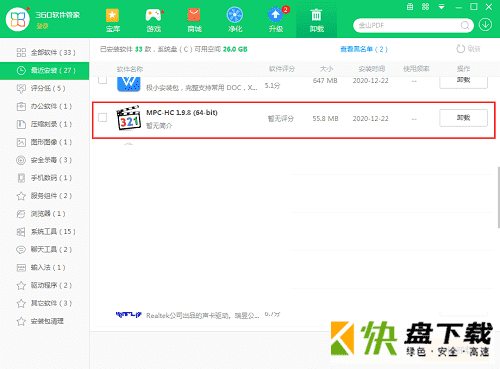This screenshot has height=369, width=500.
Task: Click the 暂无简介 description under MPC-HC
Action: tap(159, 126)
